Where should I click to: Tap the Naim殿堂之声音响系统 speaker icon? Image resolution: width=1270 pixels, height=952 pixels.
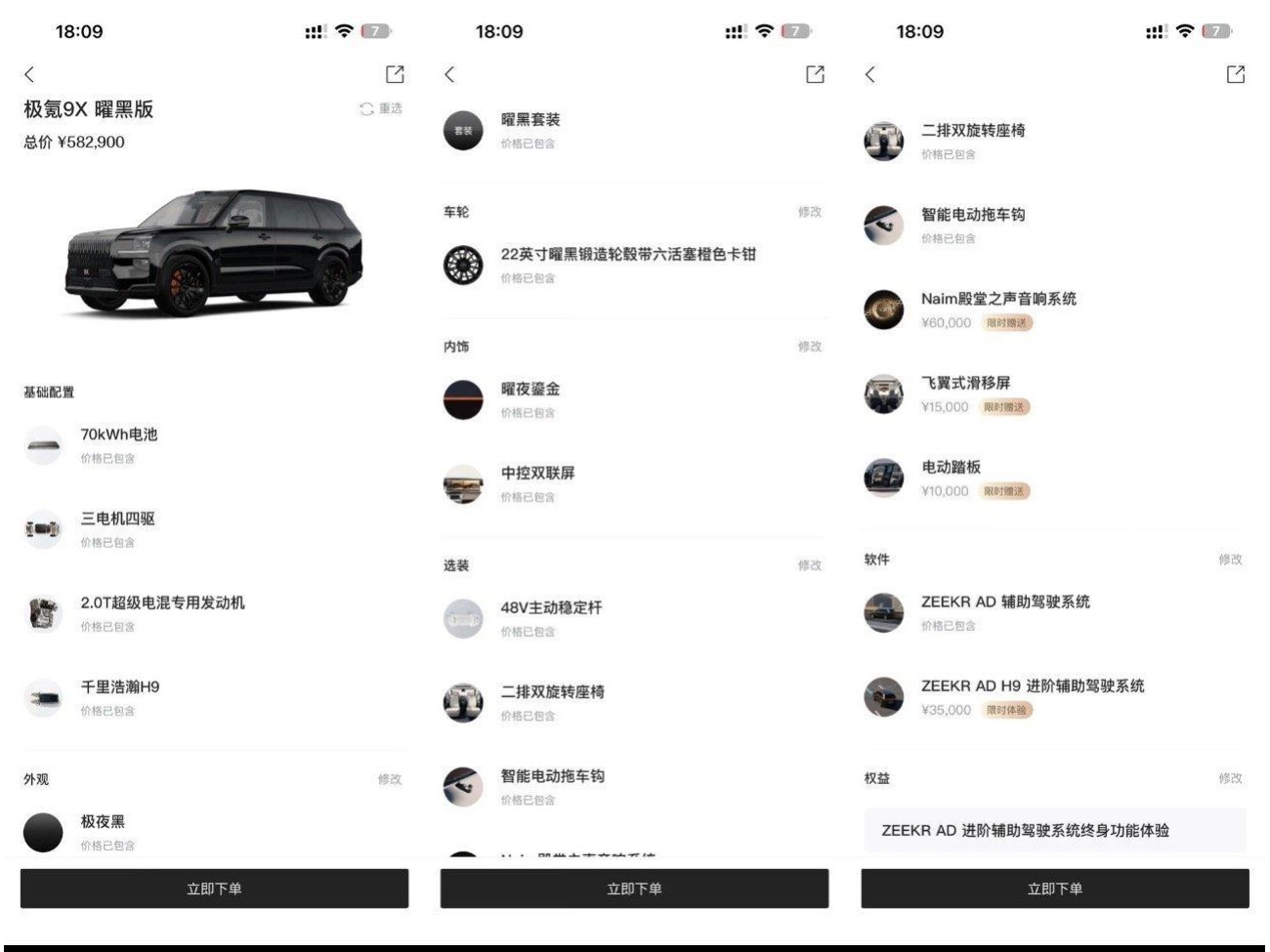(x=883, y=310)
